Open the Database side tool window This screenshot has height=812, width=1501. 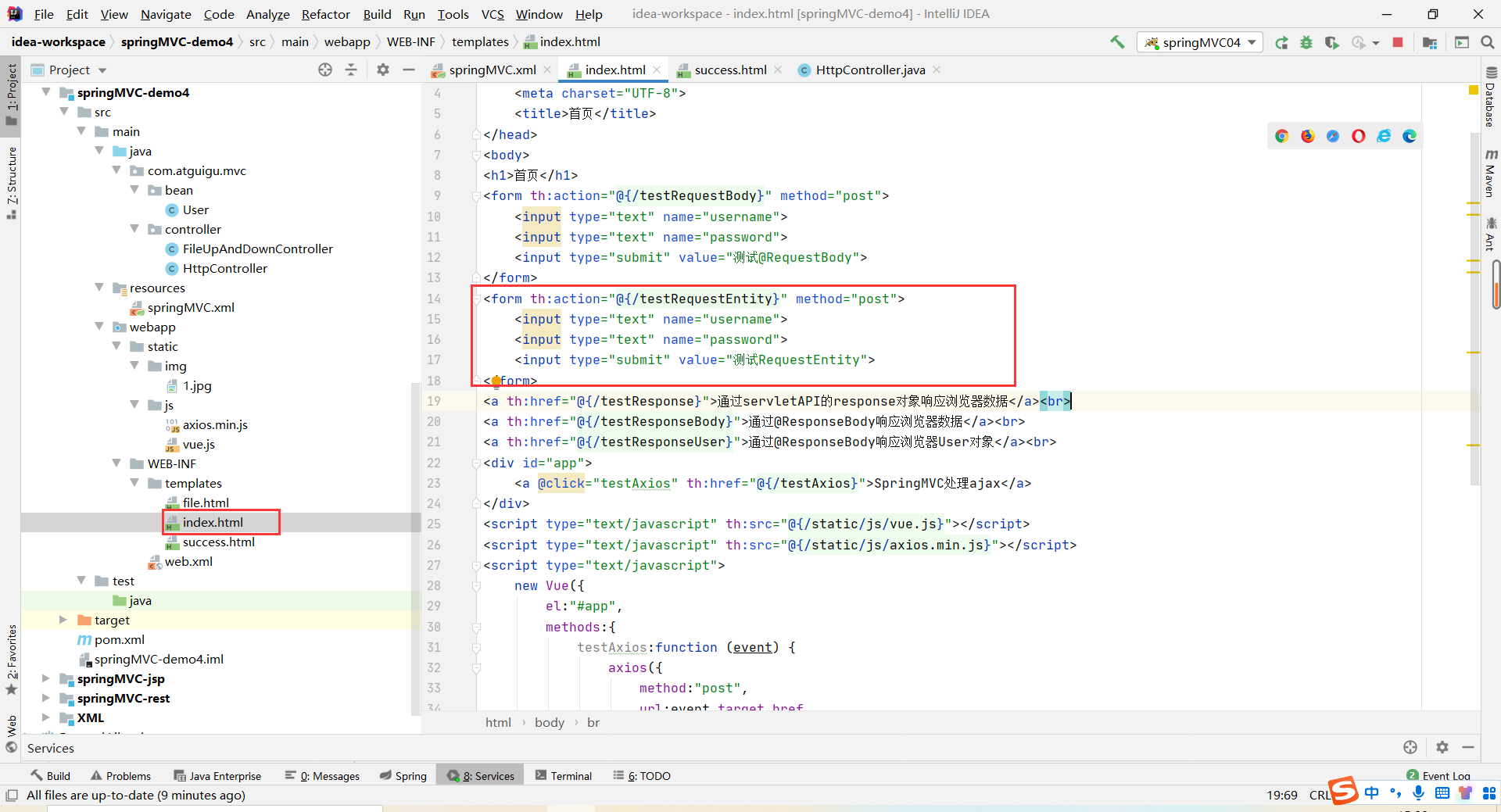click(1491, 98)
